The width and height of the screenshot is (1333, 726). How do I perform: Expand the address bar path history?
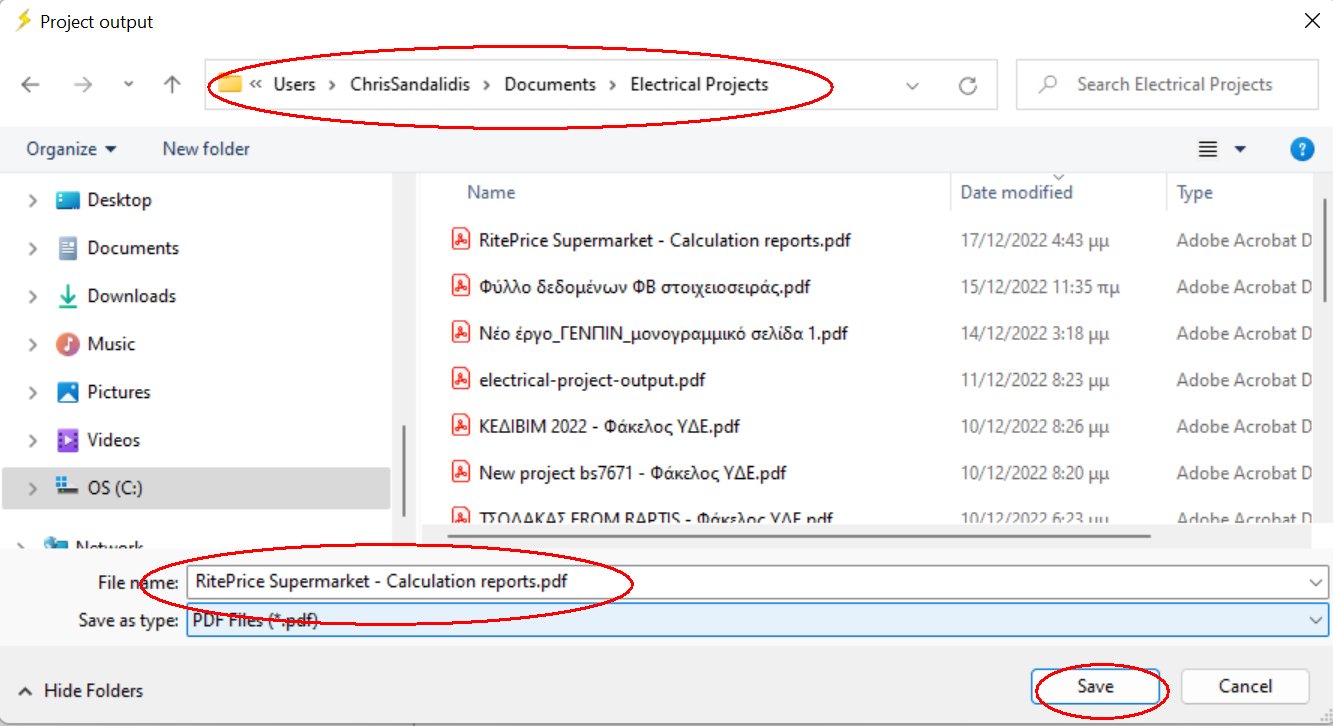(912, 86)
